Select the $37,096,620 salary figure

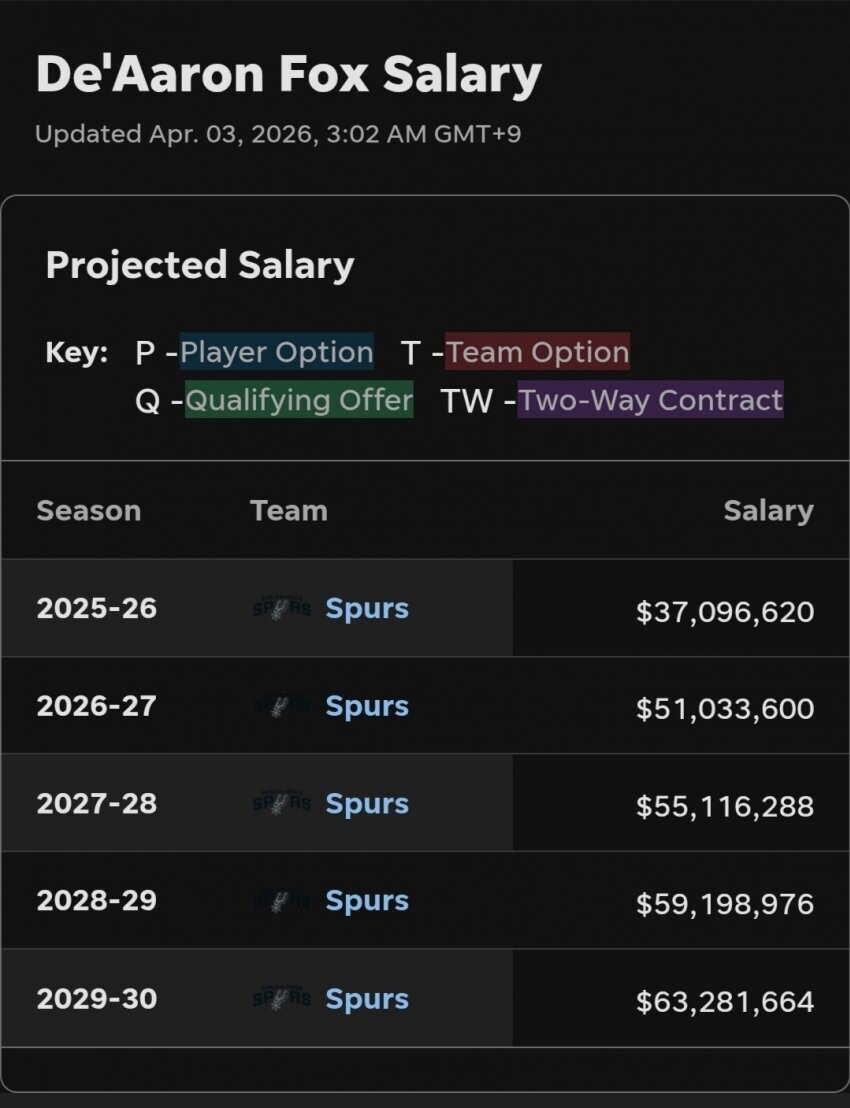coord(724,610)
